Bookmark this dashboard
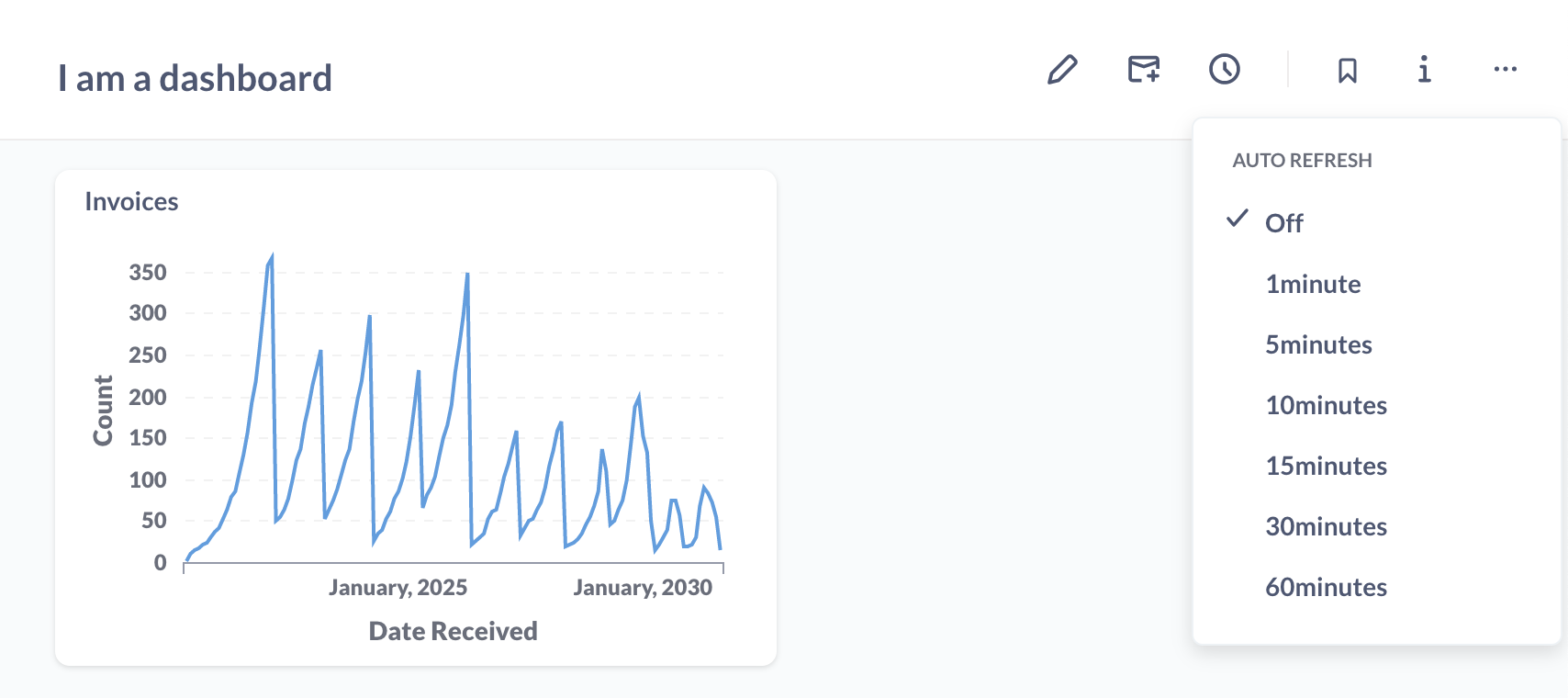 1348,71
